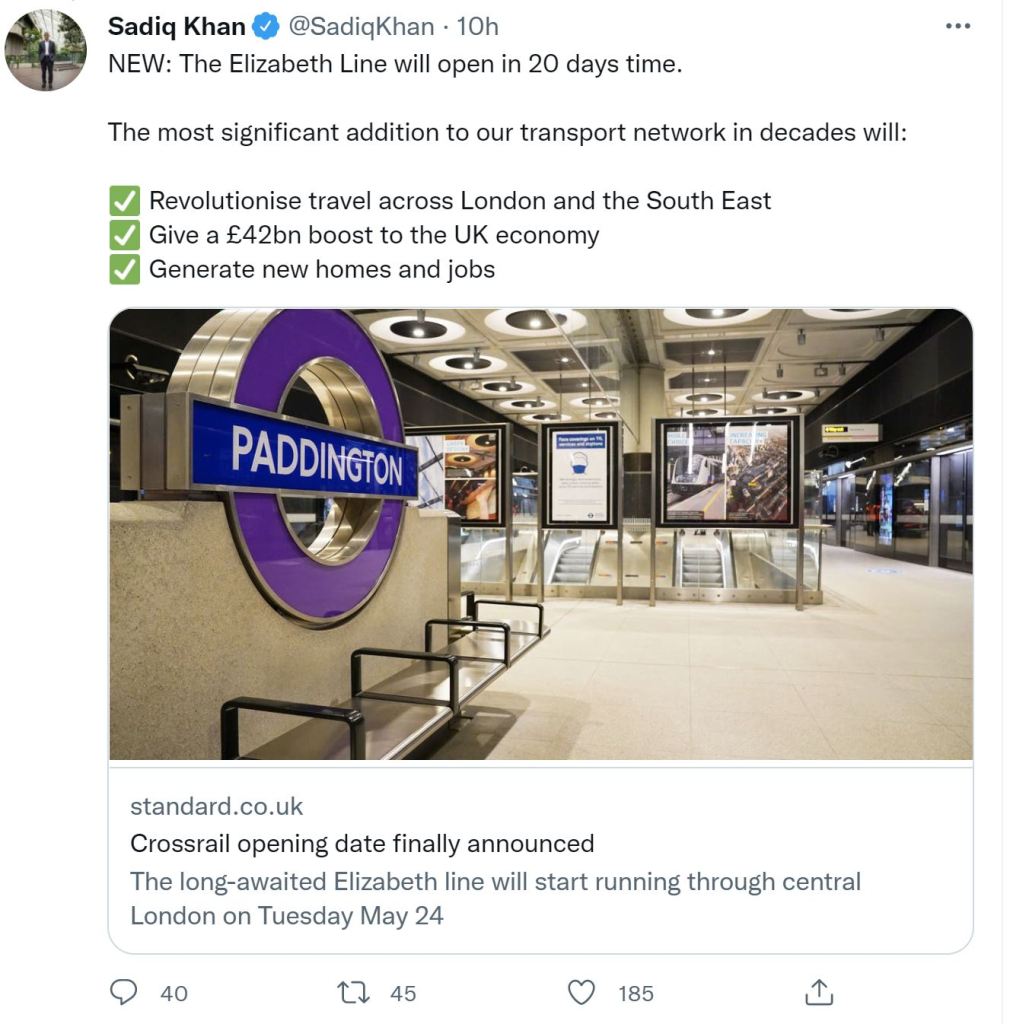Click the 45 retweets count
1010x1024 pixels.
coord(403,993)
